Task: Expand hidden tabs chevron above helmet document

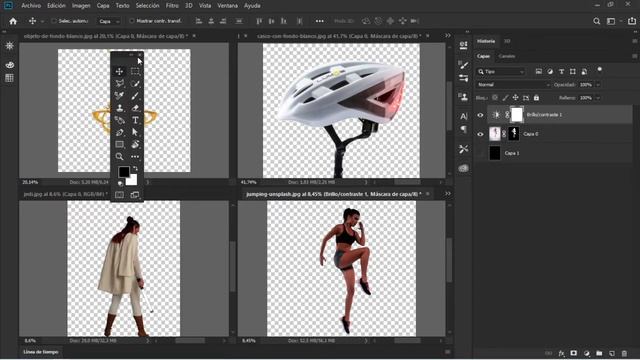Action: [x=448, y=36]
